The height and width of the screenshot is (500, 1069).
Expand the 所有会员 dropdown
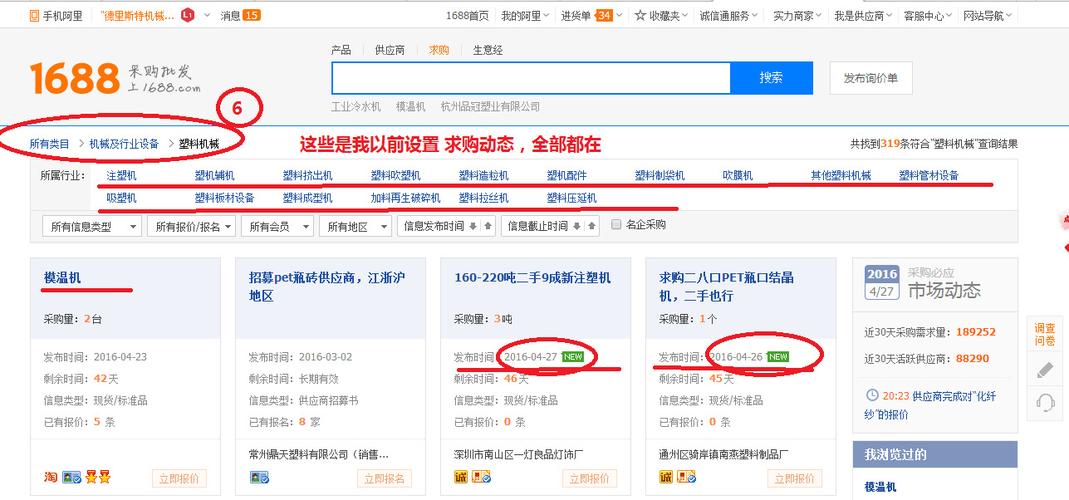point(277,226)
